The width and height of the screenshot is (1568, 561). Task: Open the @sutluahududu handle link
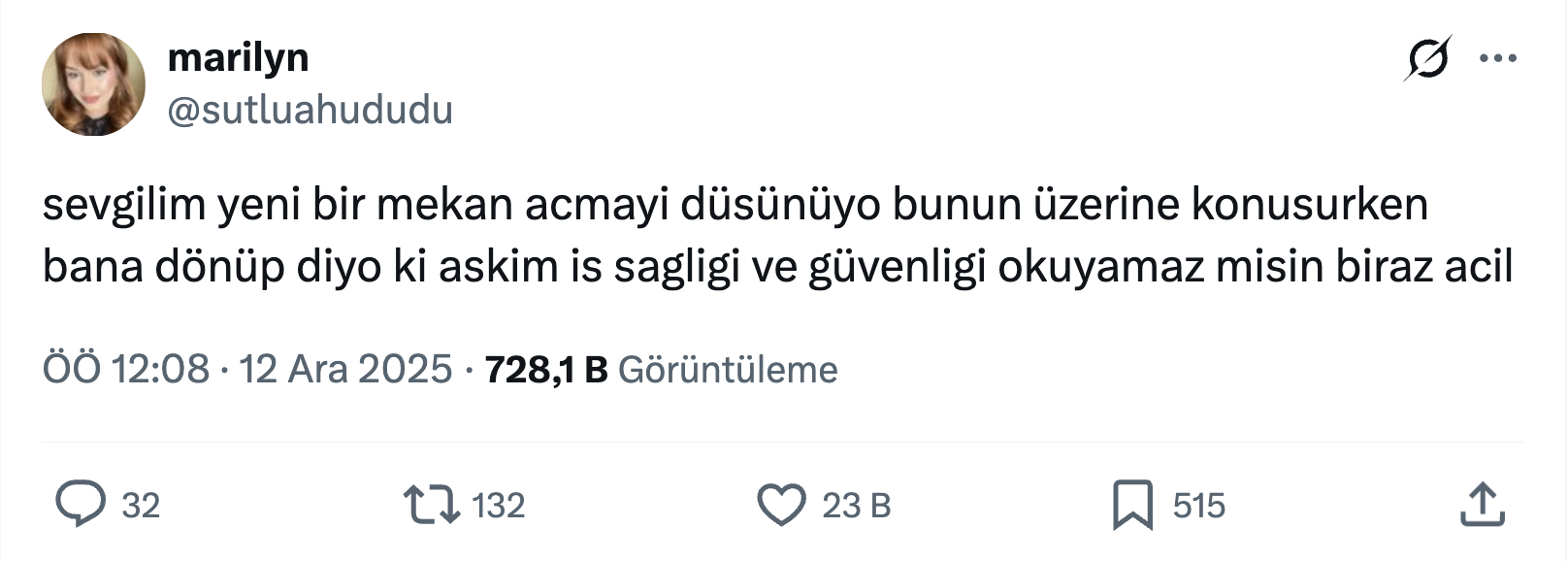click(310, 110)
